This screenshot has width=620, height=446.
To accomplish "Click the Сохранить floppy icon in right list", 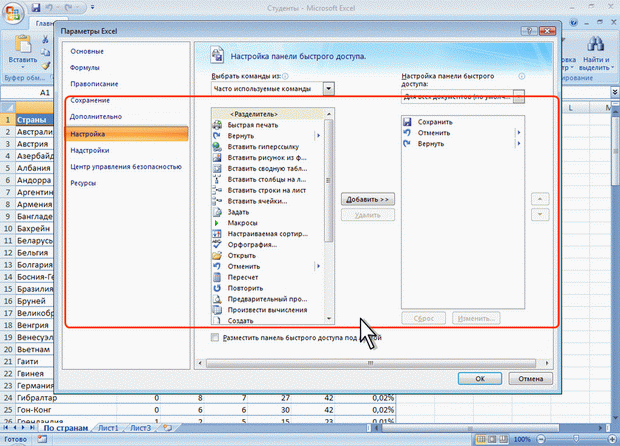I will tap(408, 122).
